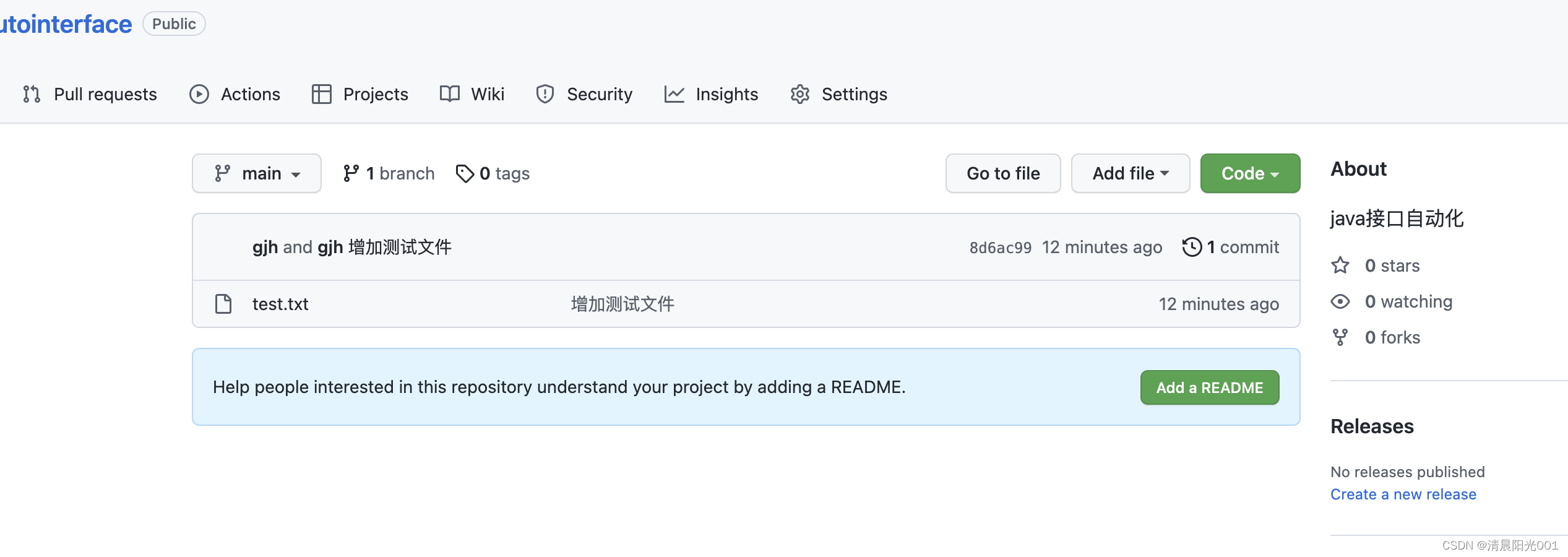Click the commit history clock icon
The image size is (1568, 557).
click(1192, 247)
